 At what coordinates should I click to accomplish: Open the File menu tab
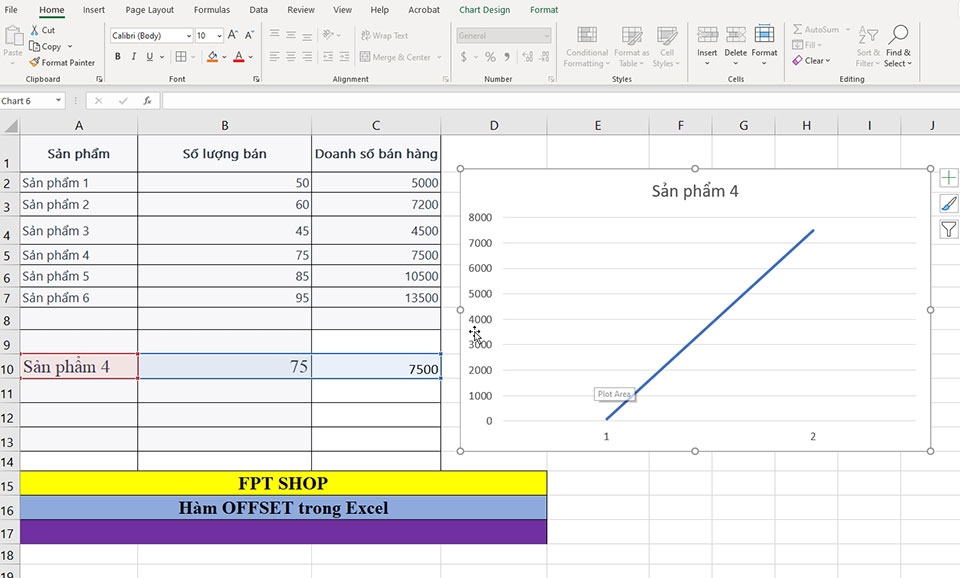click(11, 10)
